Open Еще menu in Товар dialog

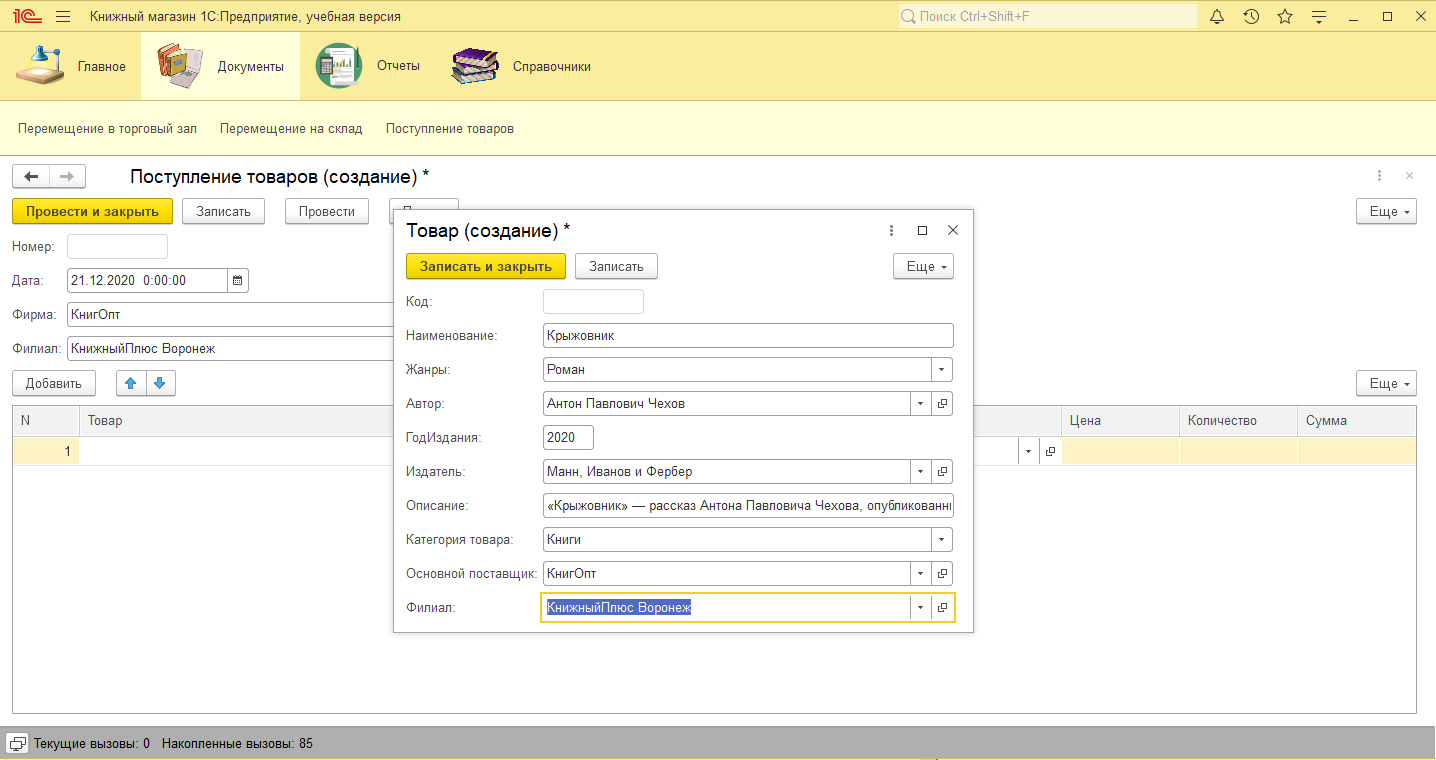tap(923, 266)
